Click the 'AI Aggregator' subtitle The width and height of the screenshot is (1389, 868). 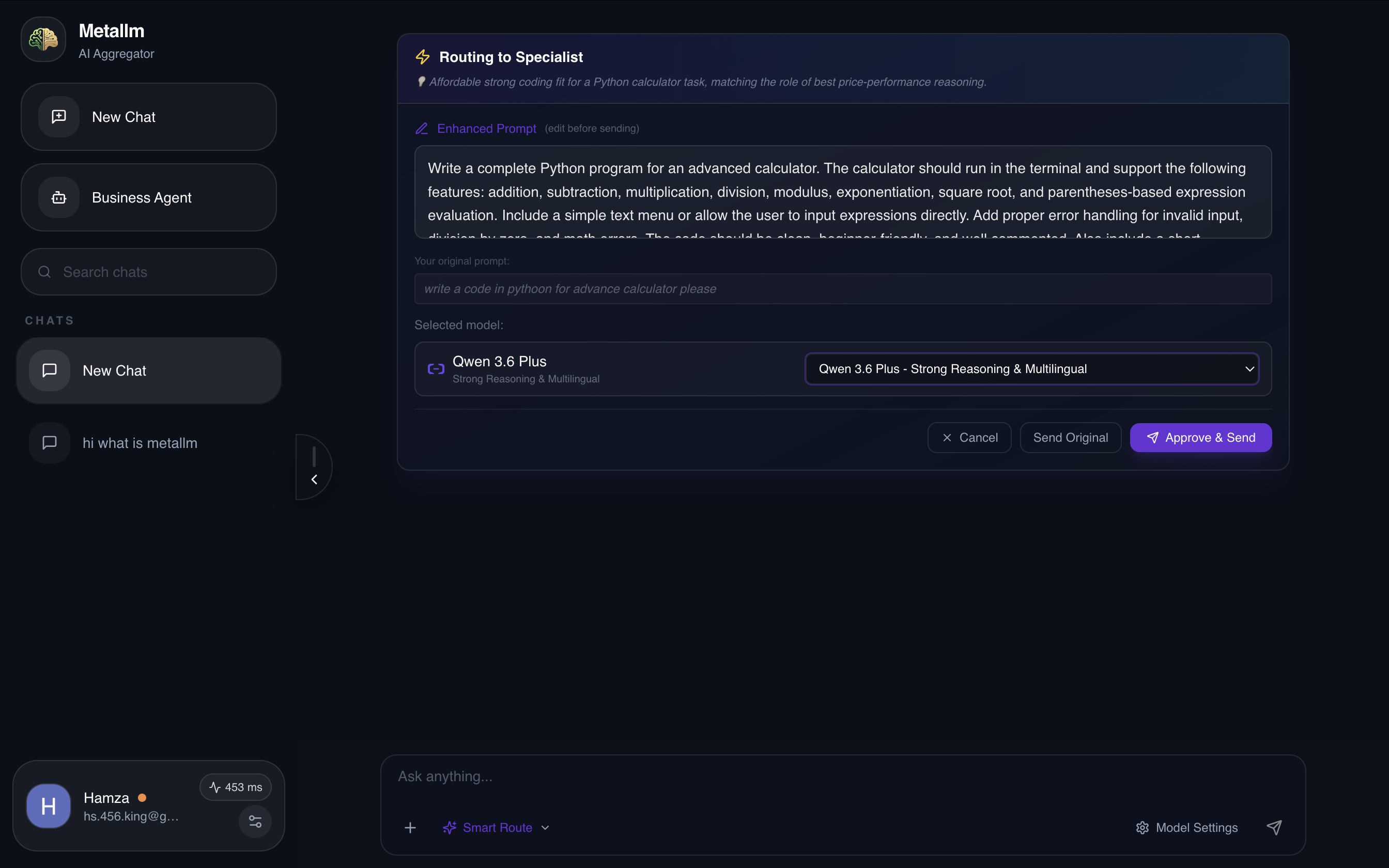(x=116, y=54)
